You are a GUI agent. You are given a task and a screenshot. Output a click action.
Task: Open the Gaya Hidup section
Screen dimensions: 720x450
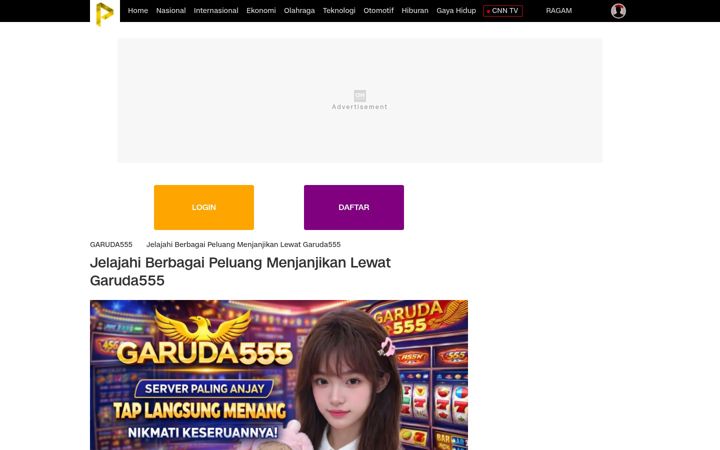click(x=456, y=11)
